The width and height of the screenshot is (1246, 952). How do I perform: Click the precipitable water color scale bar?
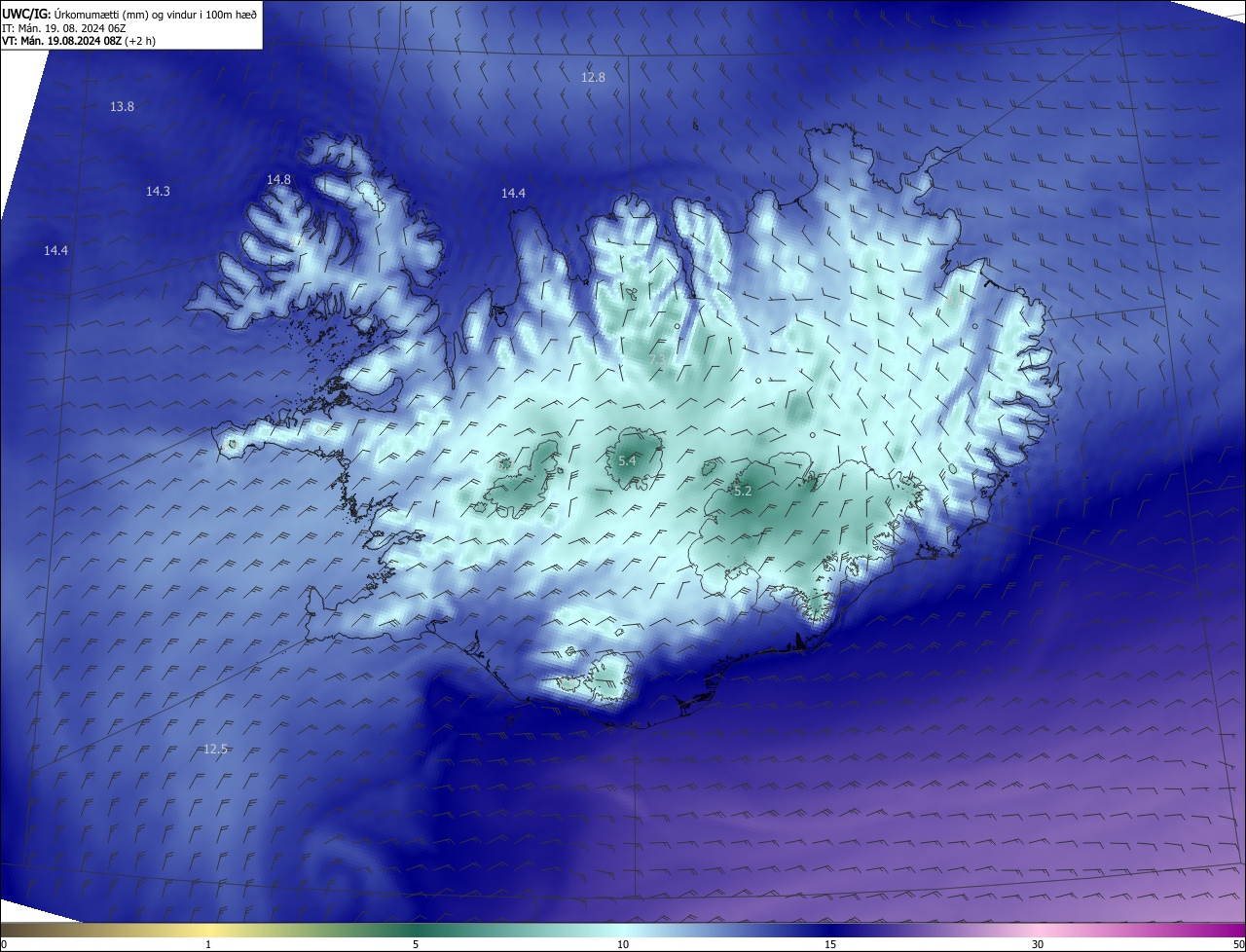623,930
